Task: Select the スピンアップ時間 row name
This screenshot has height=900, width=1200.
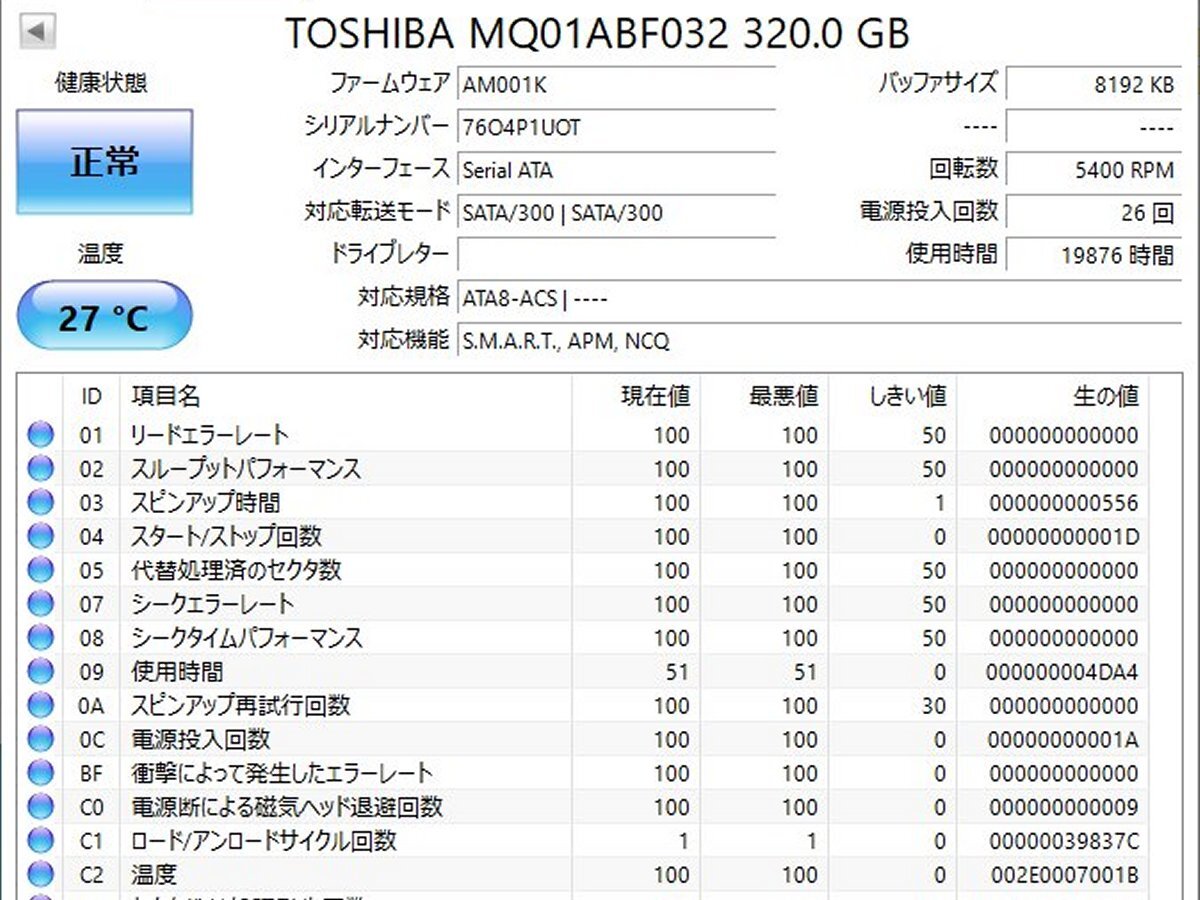Action: click(x=206, y=503)
